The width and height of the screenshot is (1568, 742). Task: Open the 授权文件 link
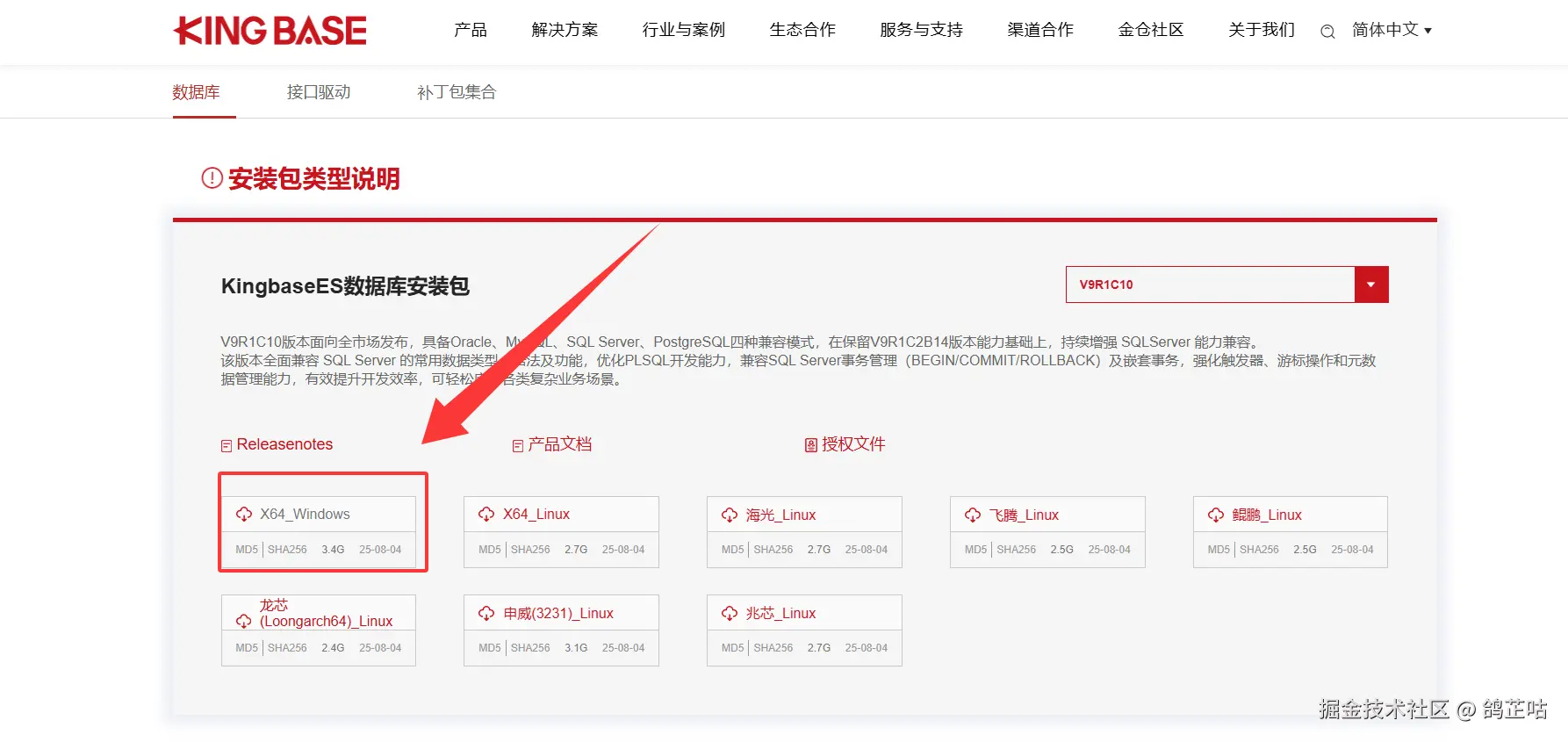tap(853, 444)
